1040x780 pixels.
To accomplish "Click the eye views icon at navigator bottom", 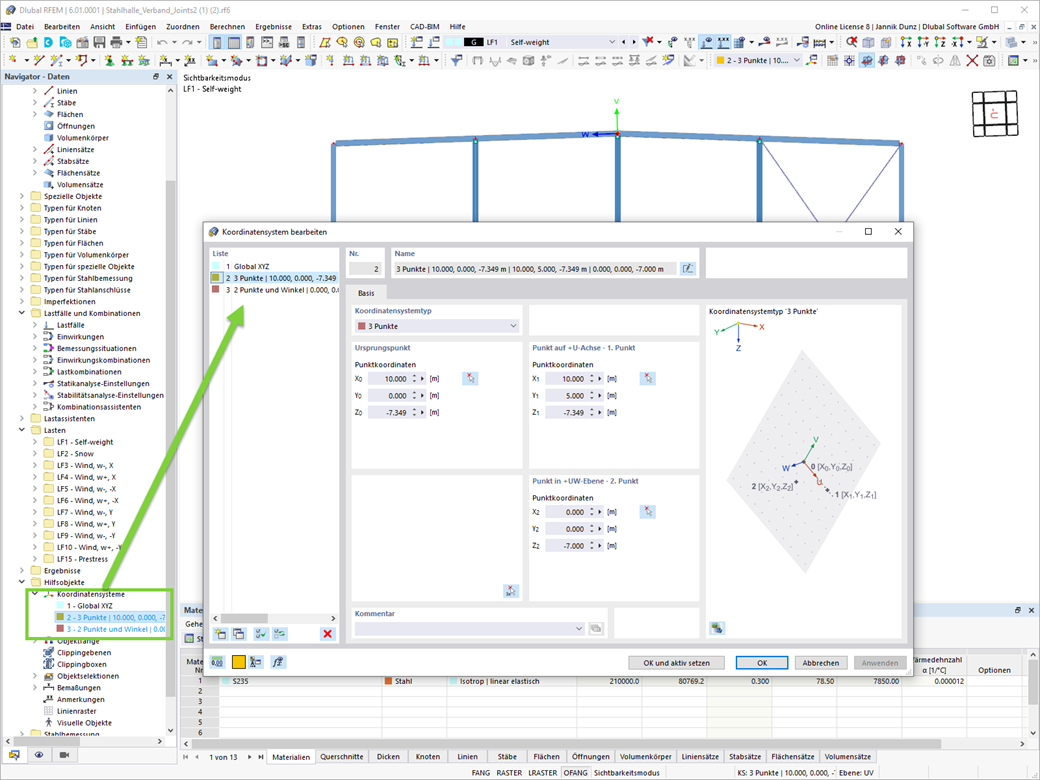I will coord(39,755).
